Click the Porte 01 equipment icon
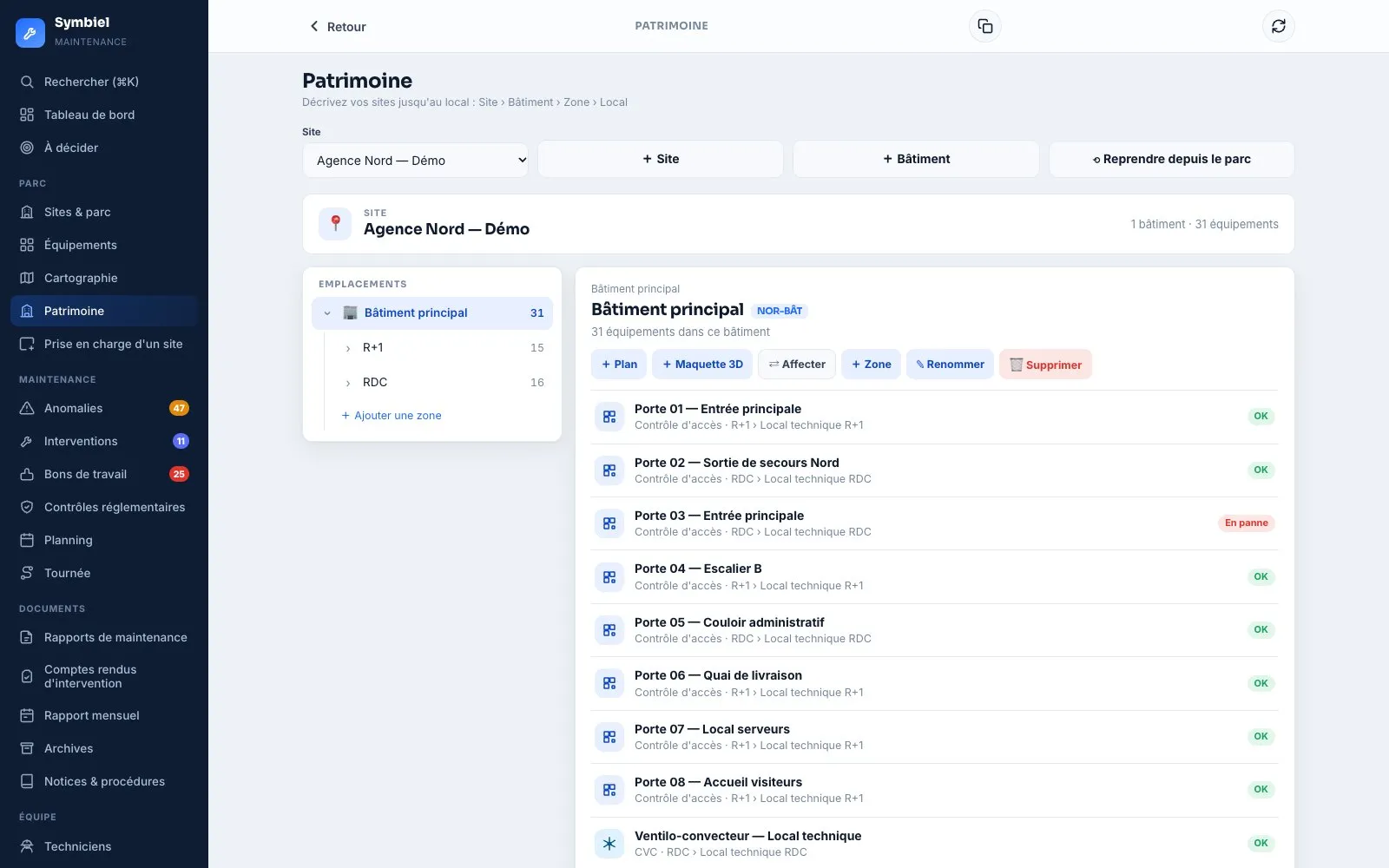The height and width of the screenshot is (868, 1389). pyautogui.click(x=609, y=417)
